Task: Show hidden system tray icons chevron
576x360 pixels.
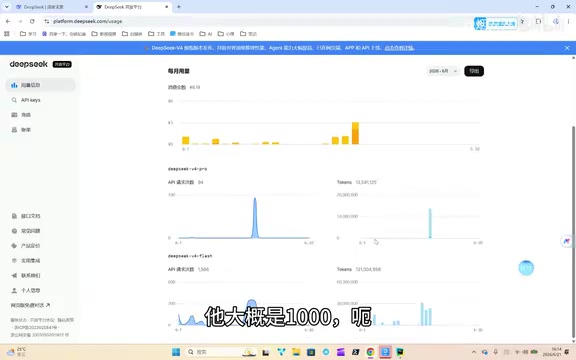Action: pos(474,352)
